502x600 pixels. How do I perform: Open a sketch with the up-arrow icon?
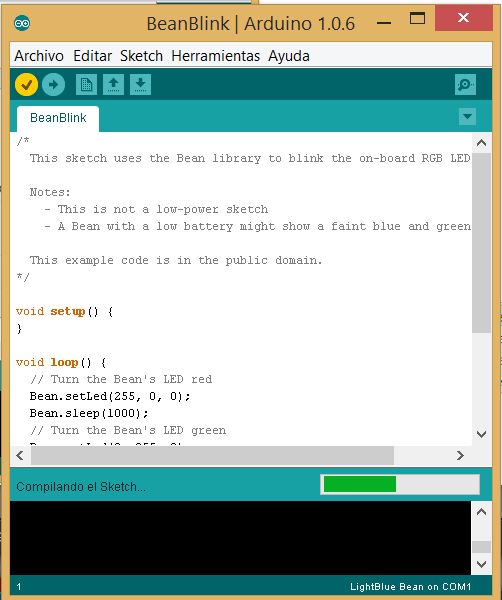(x=113, y=84)
